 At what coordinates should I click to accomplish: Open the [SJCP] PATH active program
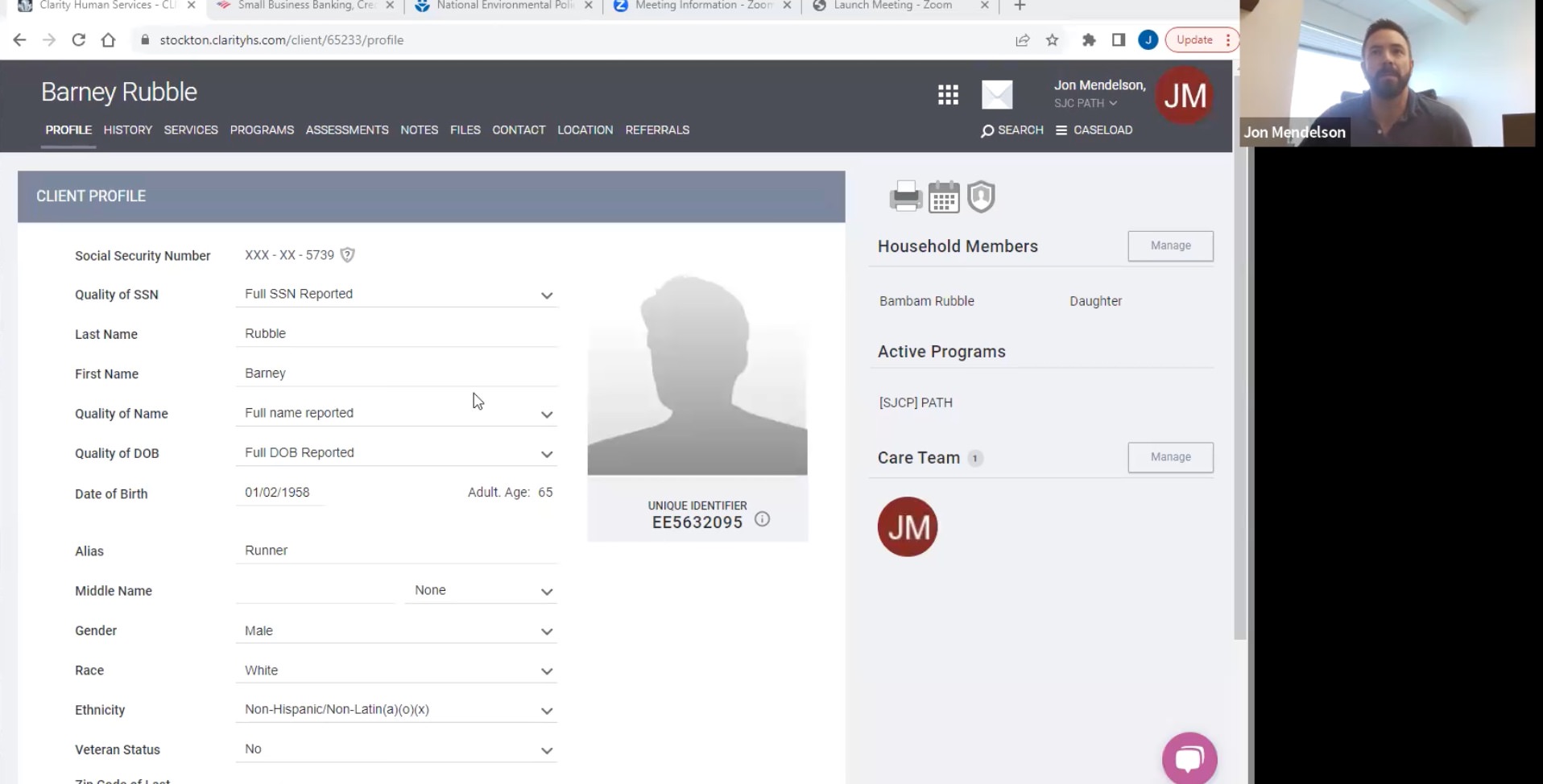tap(916, 402)
